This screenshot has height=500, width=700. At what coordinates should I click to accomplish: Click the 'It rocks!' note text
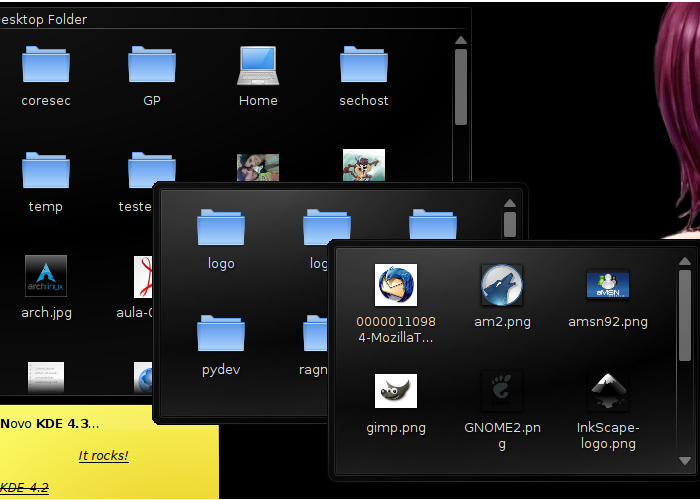[x=104, y=456]
